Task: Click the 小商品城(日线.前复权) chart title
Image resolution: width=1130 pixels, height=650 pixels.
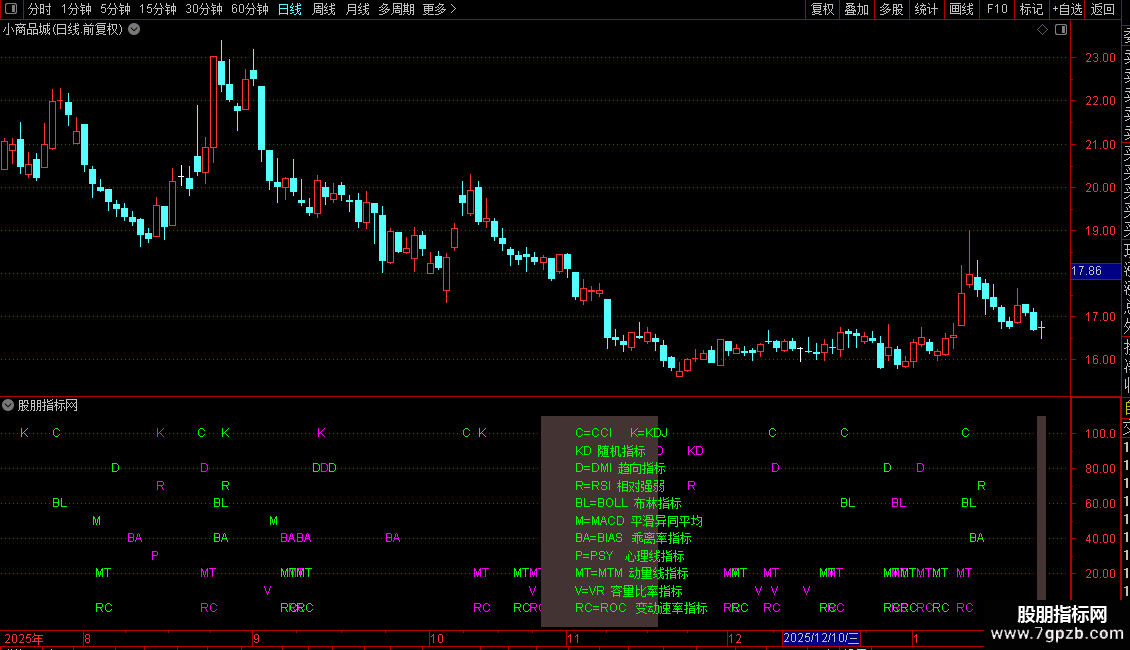Action: coord(63,30)
